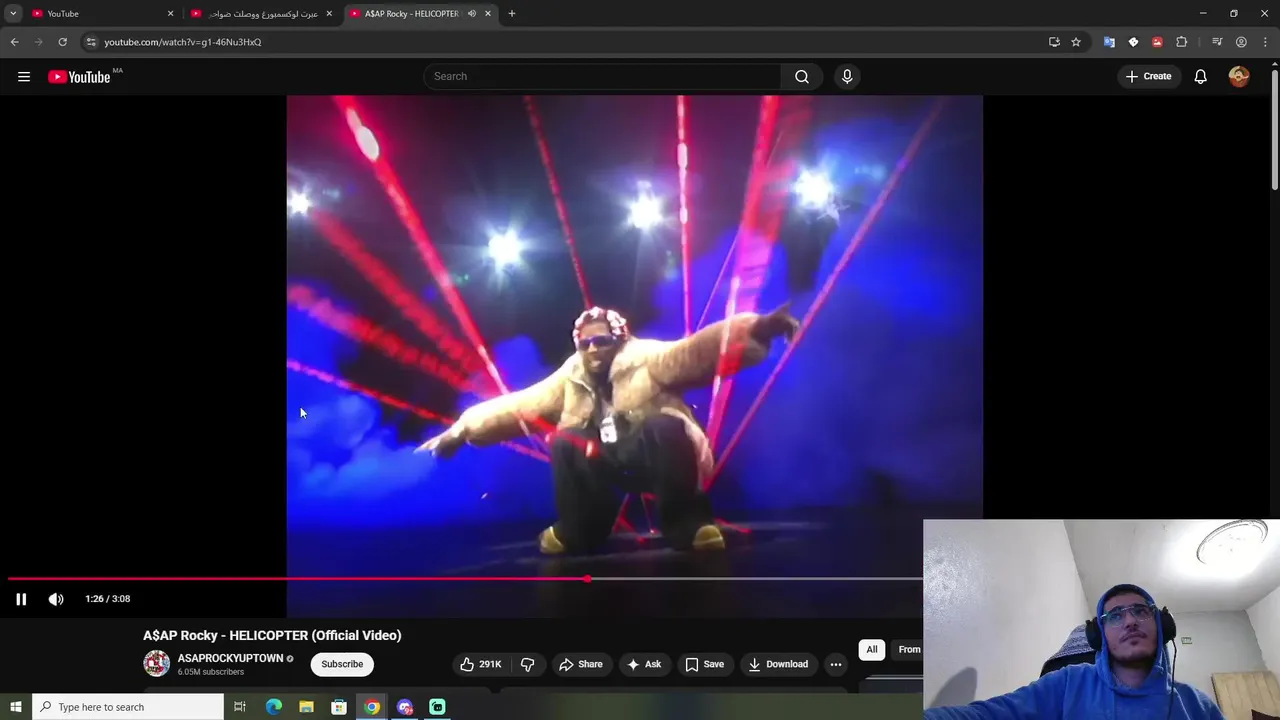Viewport: 1280px width, 720px height.
Task: Click the address bar URL
Action: [x=183, y=42]
